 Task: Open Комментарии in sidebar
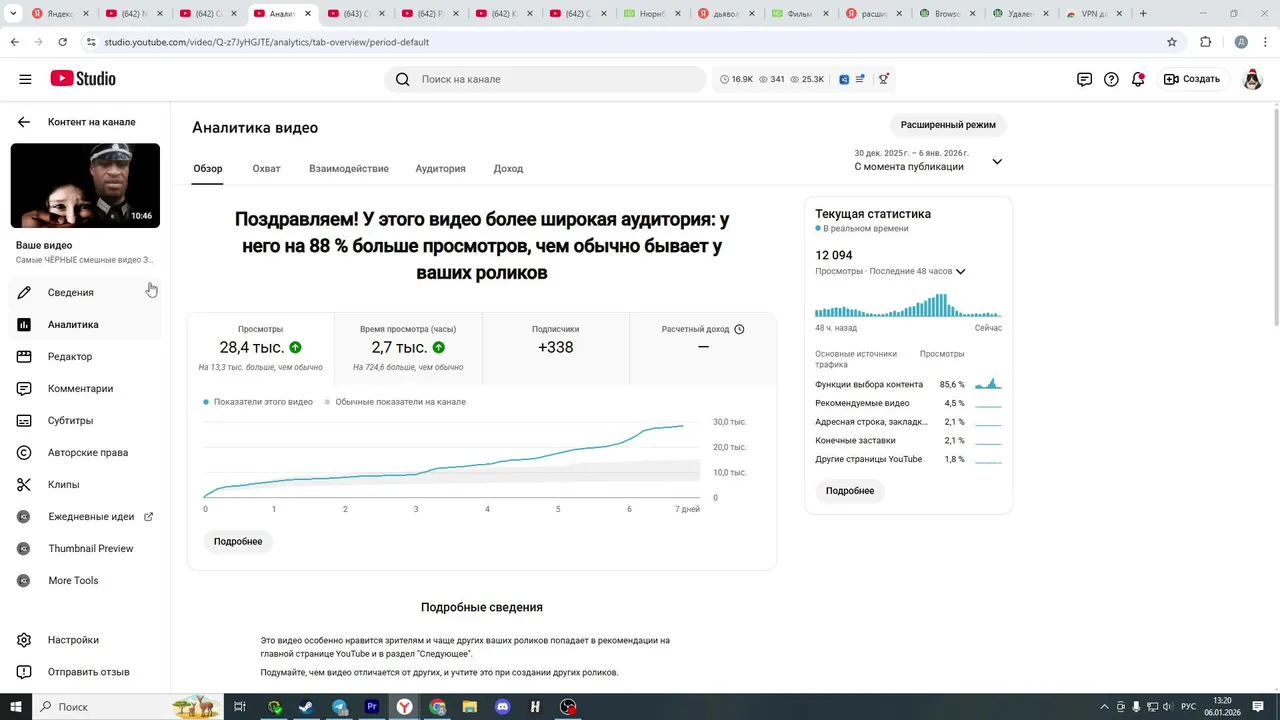click(x=85, y=388)
